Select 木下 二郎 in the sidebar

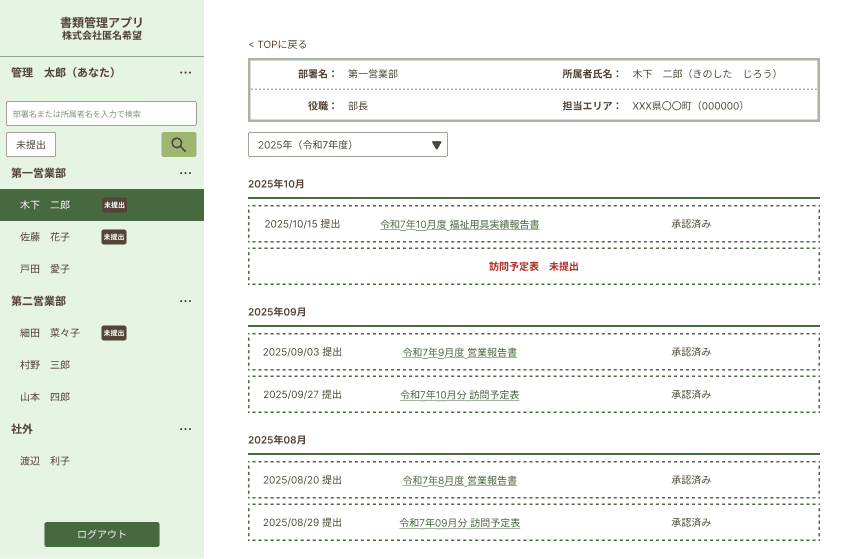pyautogui.click(x=46, y=205)
